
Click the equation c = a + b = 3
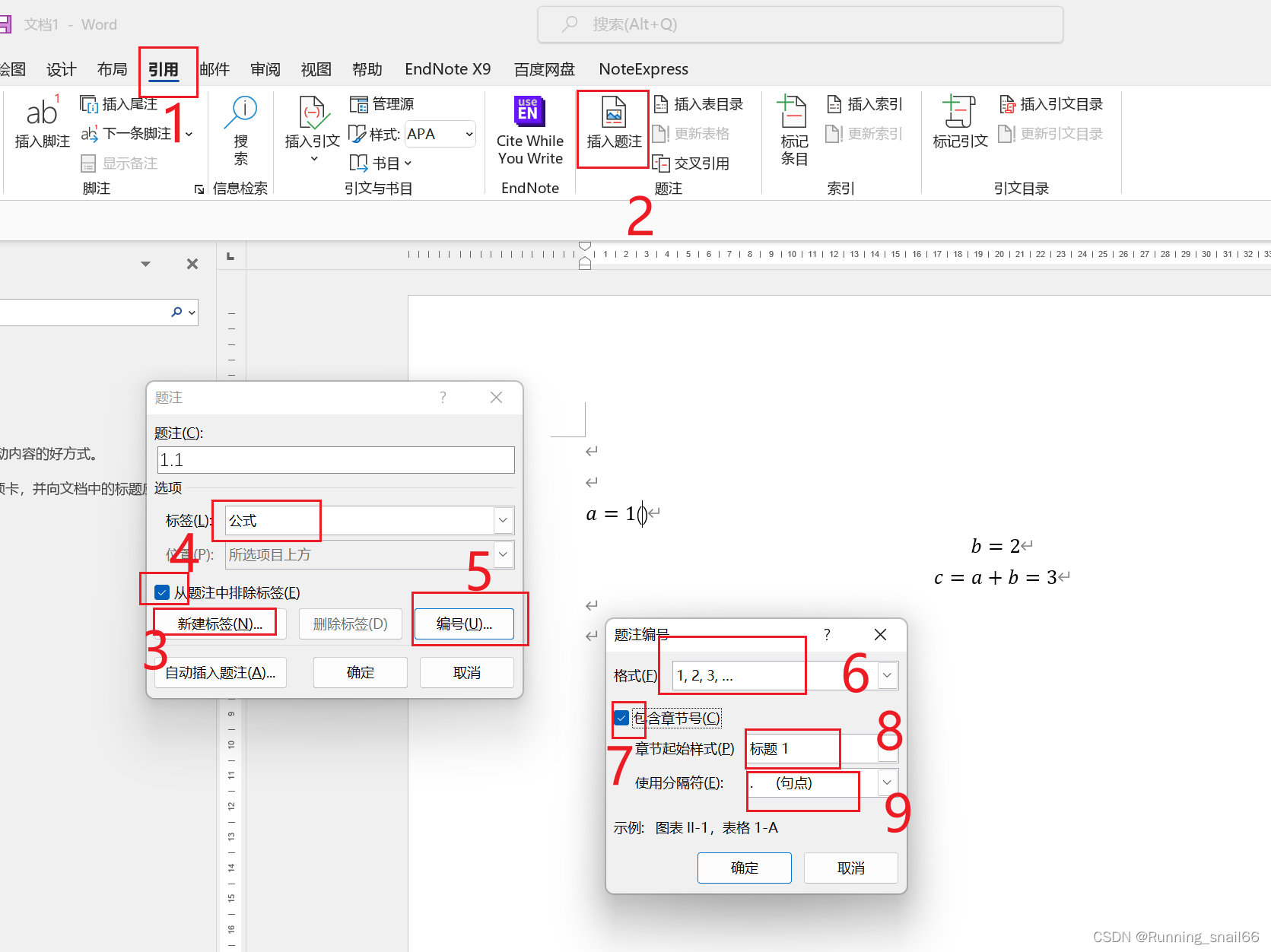coord(995,578)
